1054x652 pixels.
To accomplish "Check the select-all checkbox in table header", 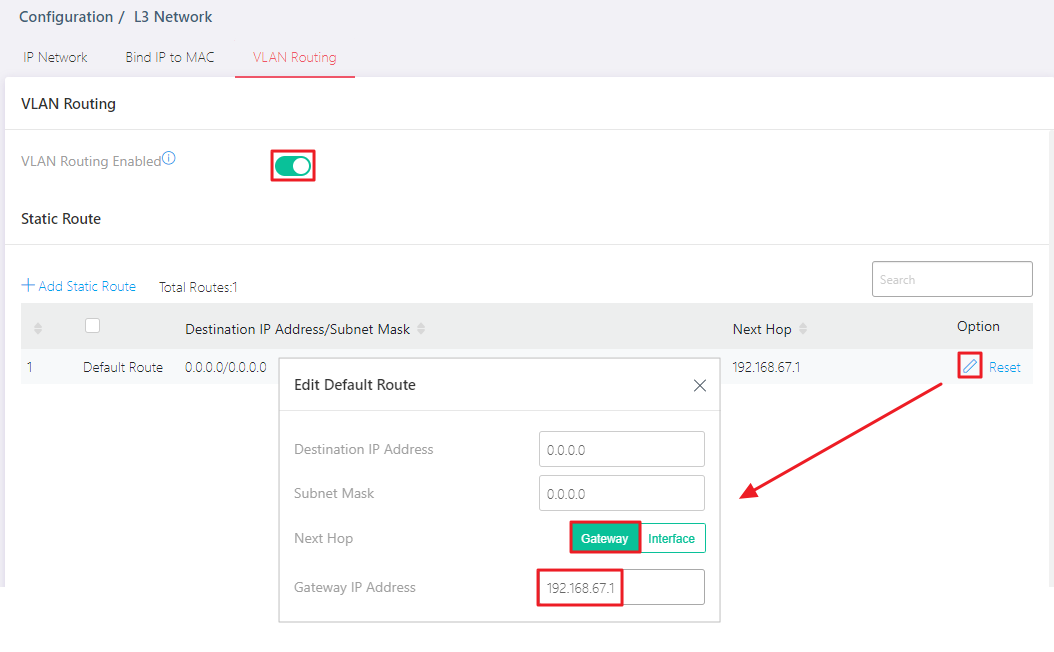I will [93, 325].
